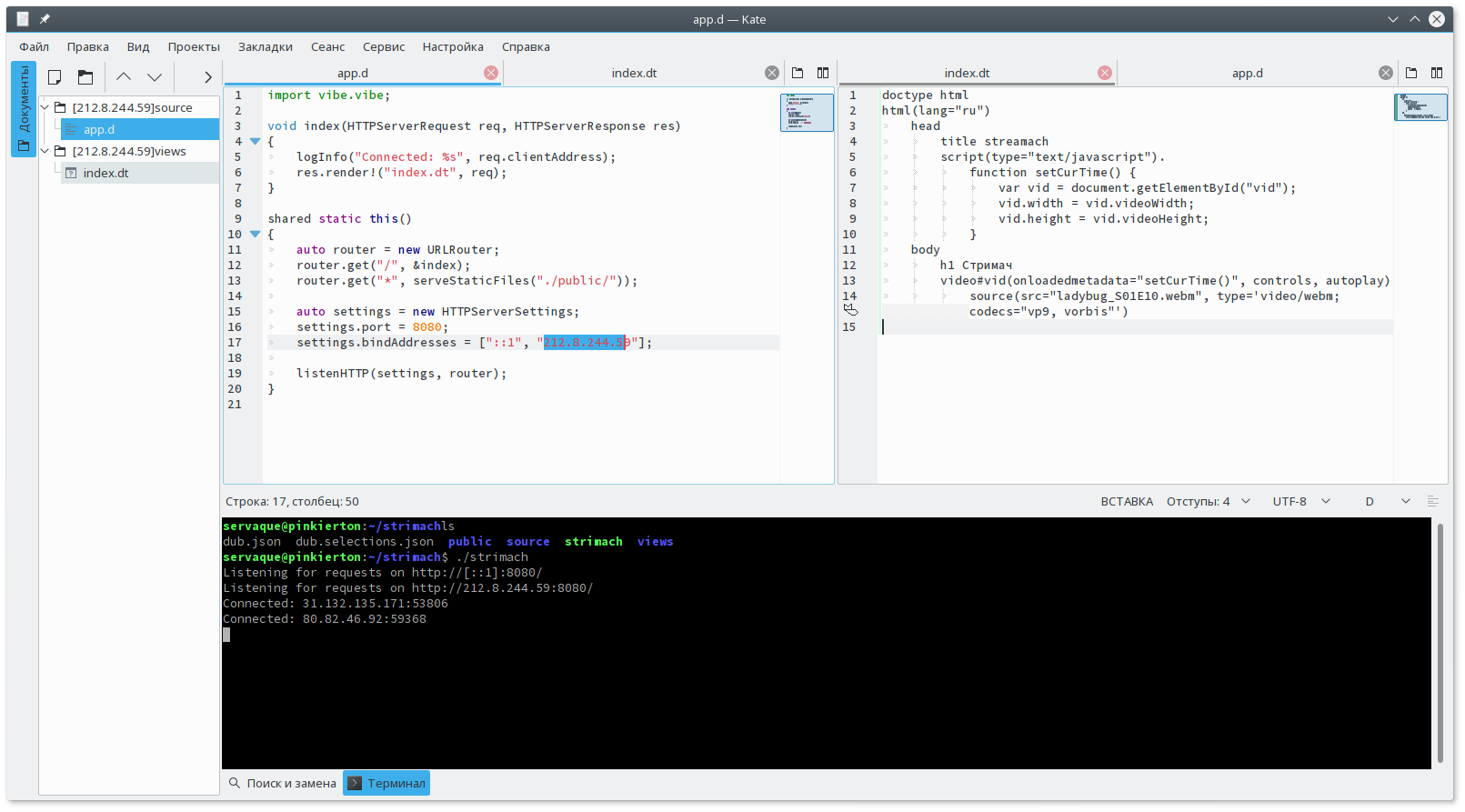The height and width of the screenshot is (812, 1465).
Task: Open the Правка menu
Action: (88, 46)
